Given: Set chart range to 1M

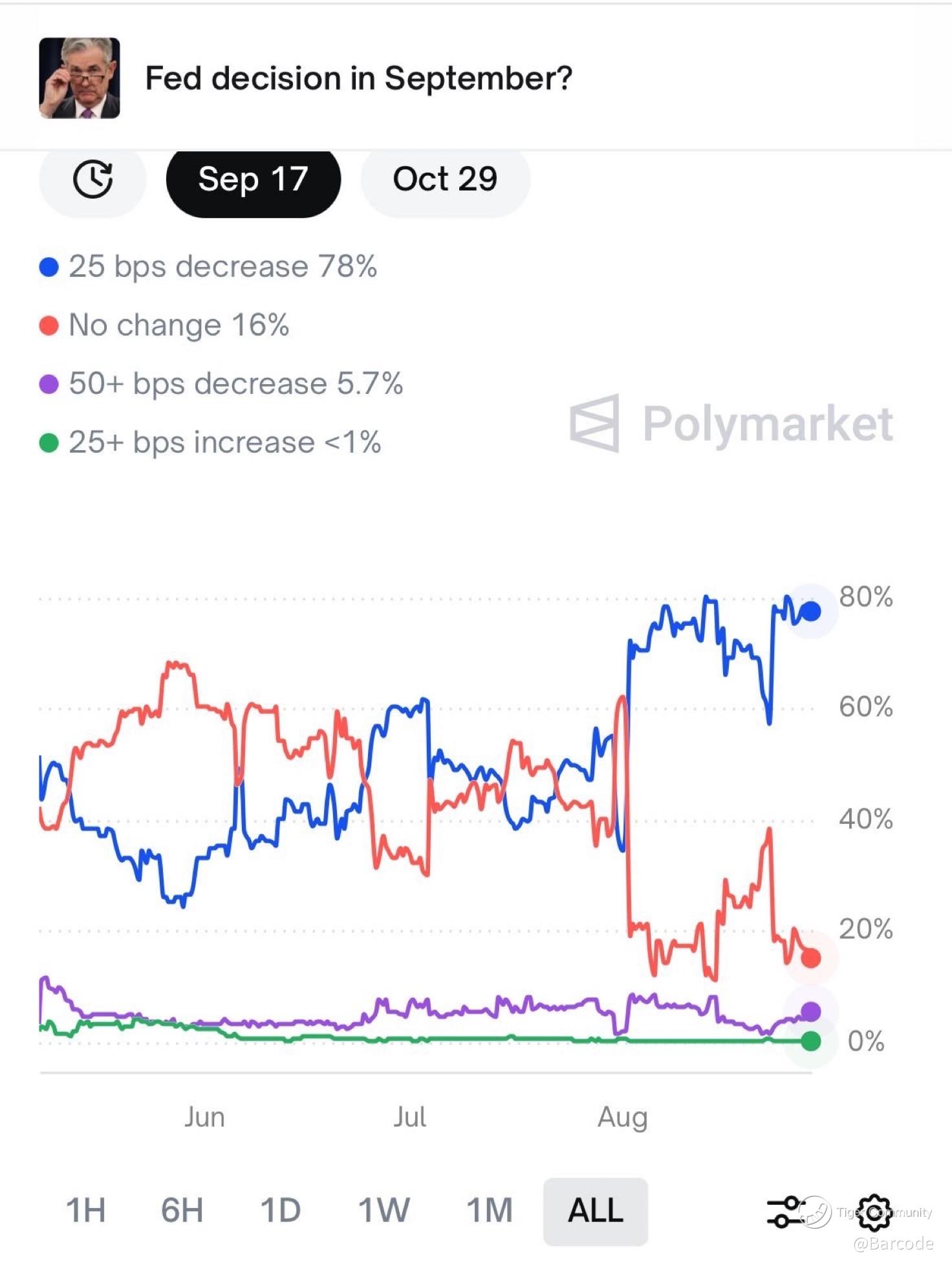Looking at the screenshot, I should pyautogui.click(x=489, y=1211).
